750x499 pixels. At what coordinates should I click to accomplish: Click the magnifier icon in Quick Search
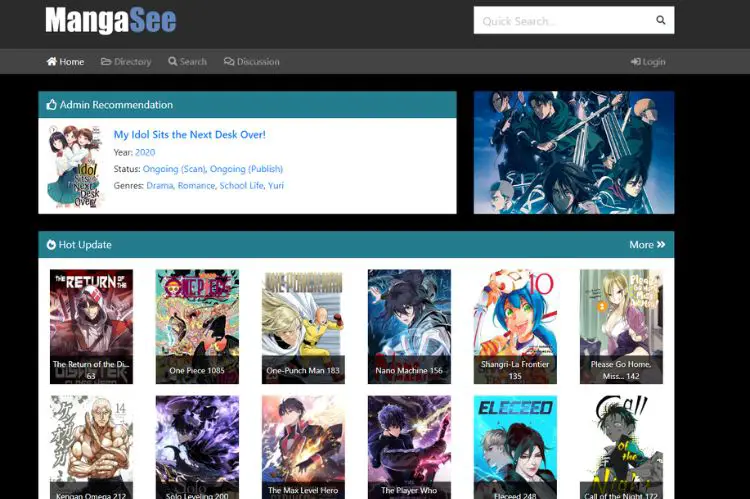pos(661,20)
